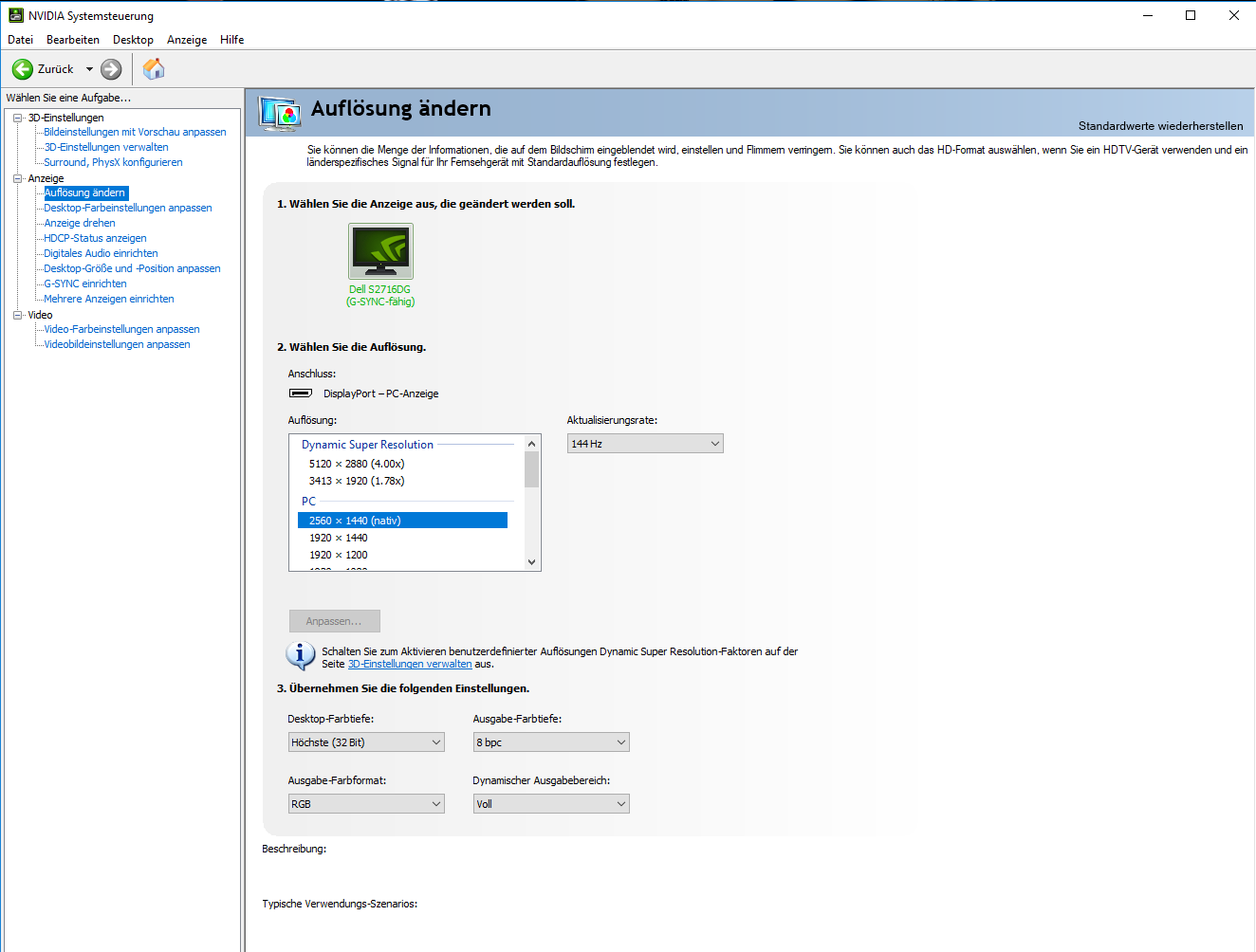
Task: Open the Bearbeiten menu
Action: 73,40
